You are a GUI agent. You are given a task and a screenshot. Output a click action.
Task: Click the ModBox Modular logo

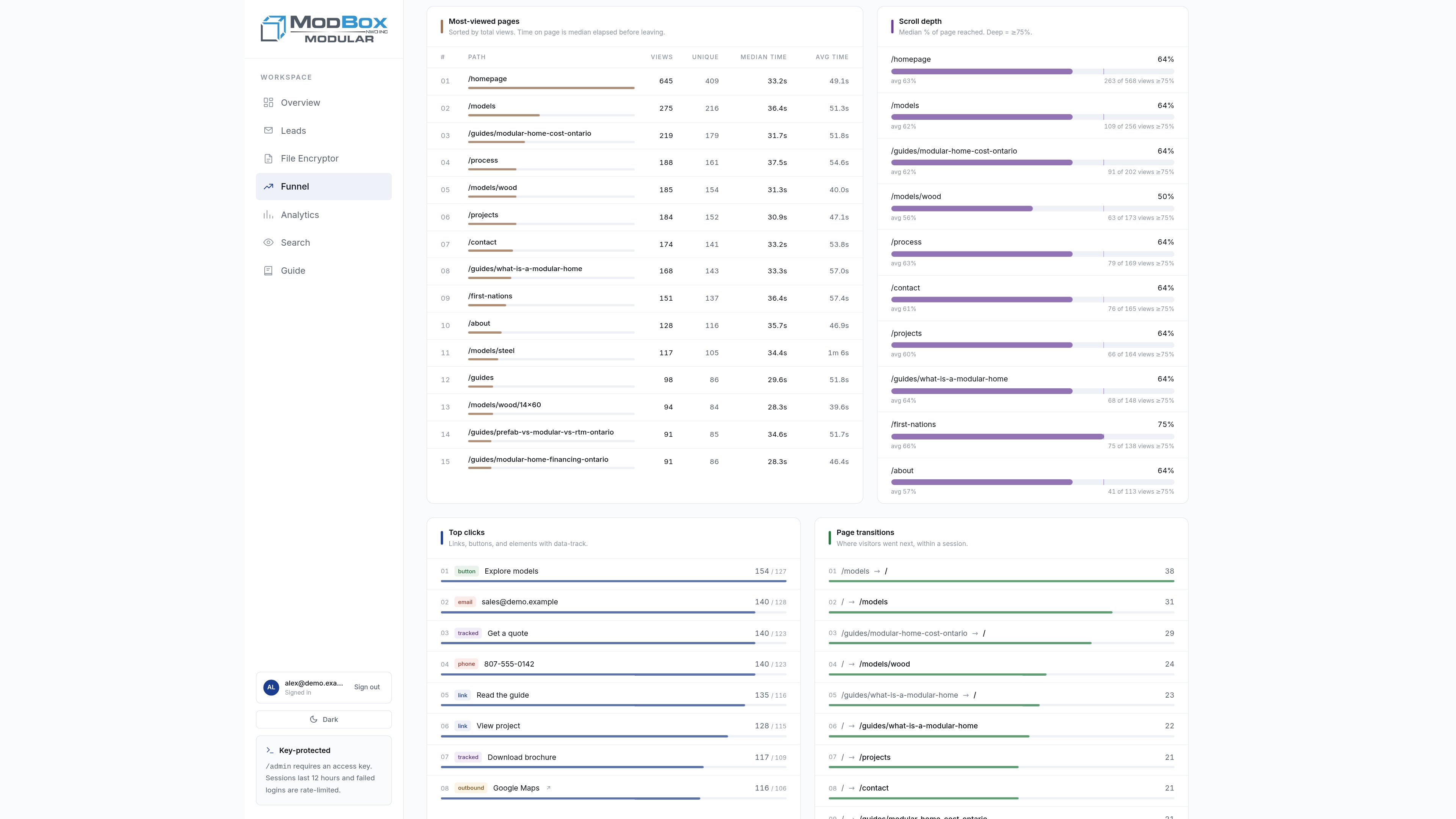[x=324, y=29]
